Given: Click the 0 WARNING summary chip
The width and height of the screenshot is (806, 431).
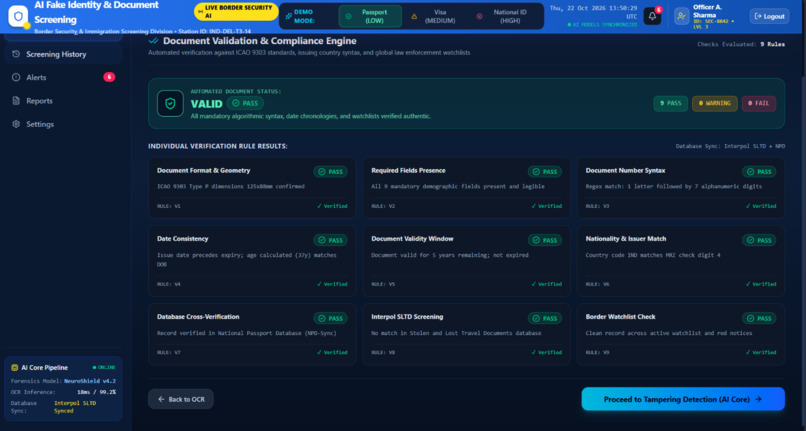Looking at the screenshot, I should [715, 103].
